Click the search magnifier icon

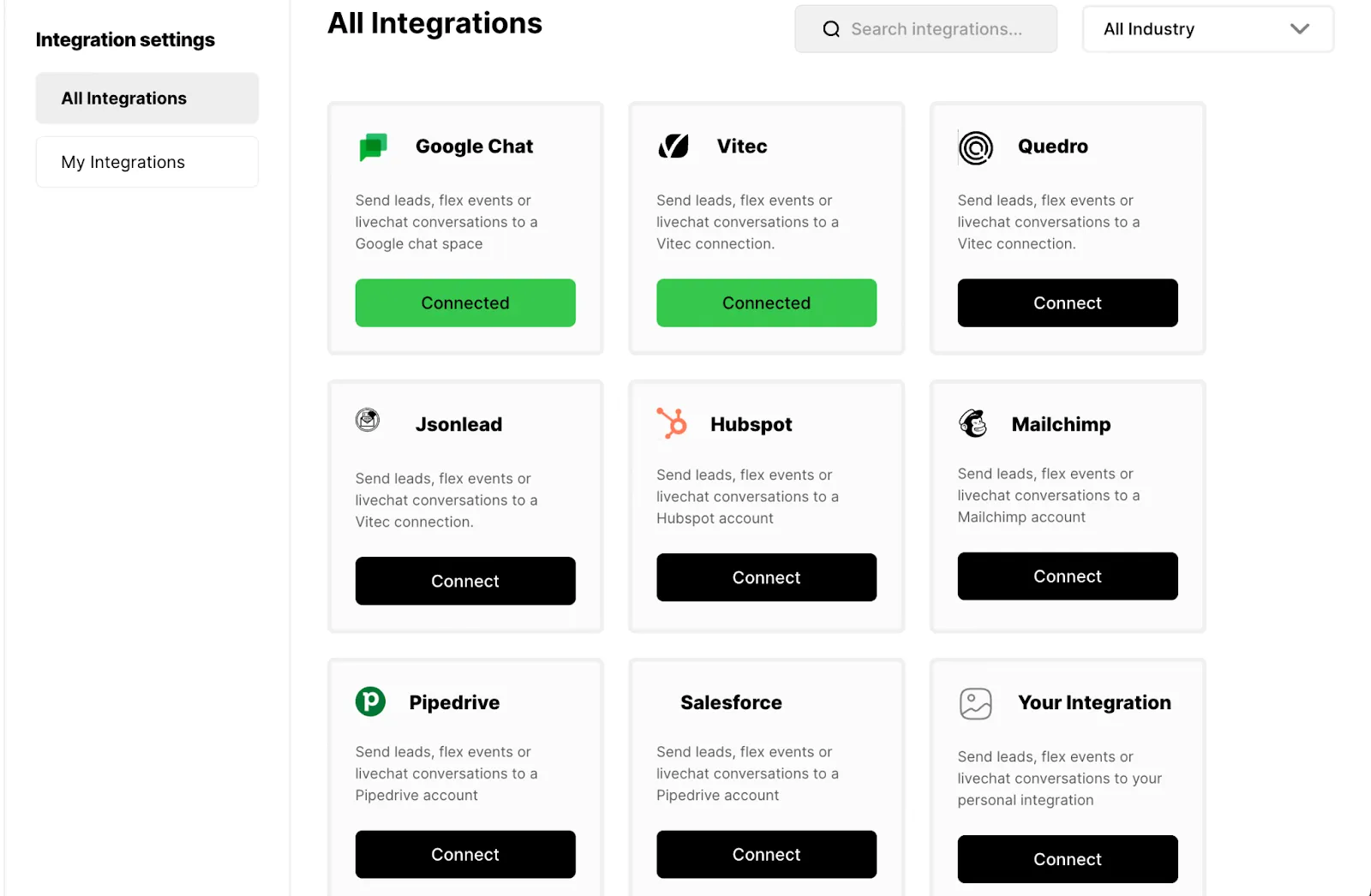(x=831, y=29)
